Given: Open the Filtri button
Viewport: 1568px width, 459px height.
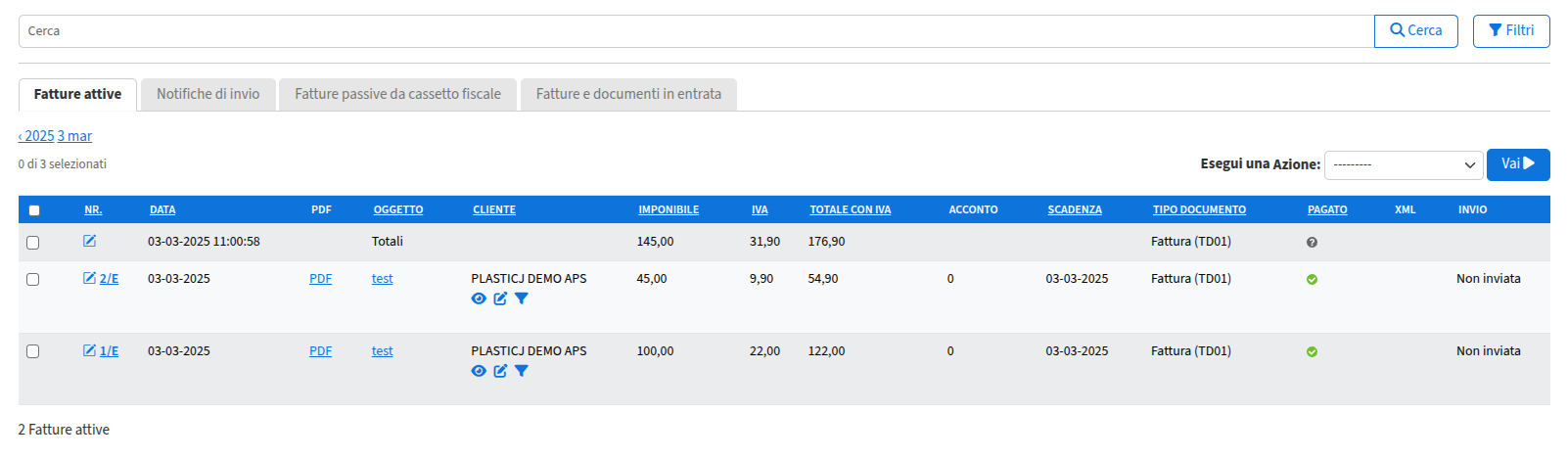Looking at the screenshot, I should tap(1511, 30).
